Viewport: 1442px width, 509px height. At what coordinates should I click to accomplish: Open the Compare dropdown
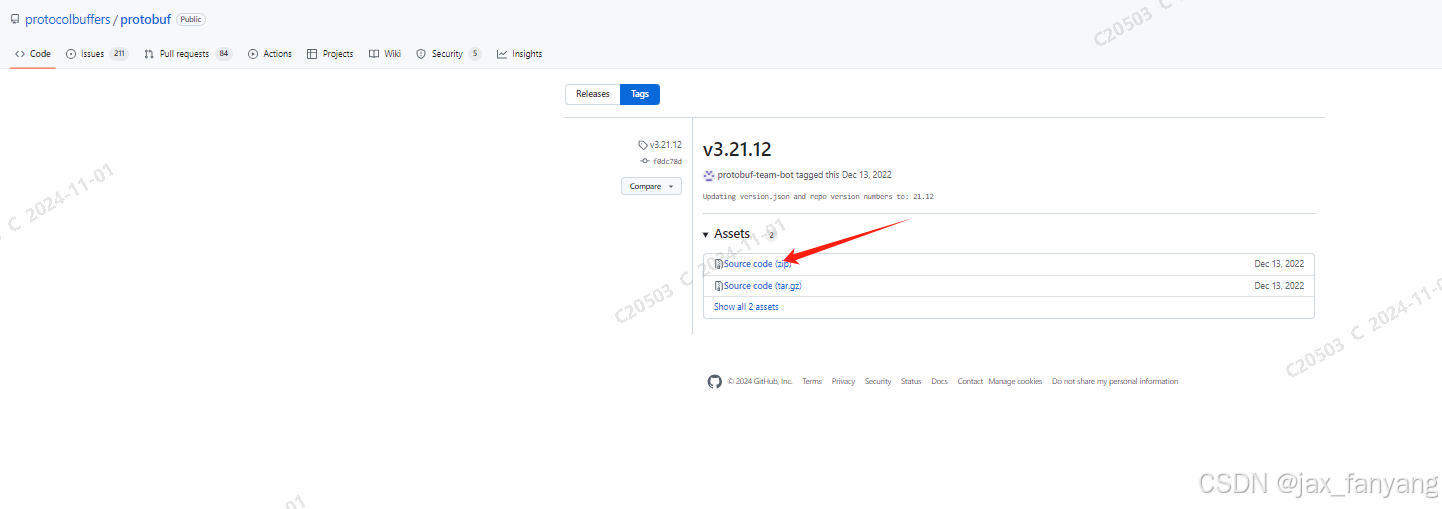point(651,186)
